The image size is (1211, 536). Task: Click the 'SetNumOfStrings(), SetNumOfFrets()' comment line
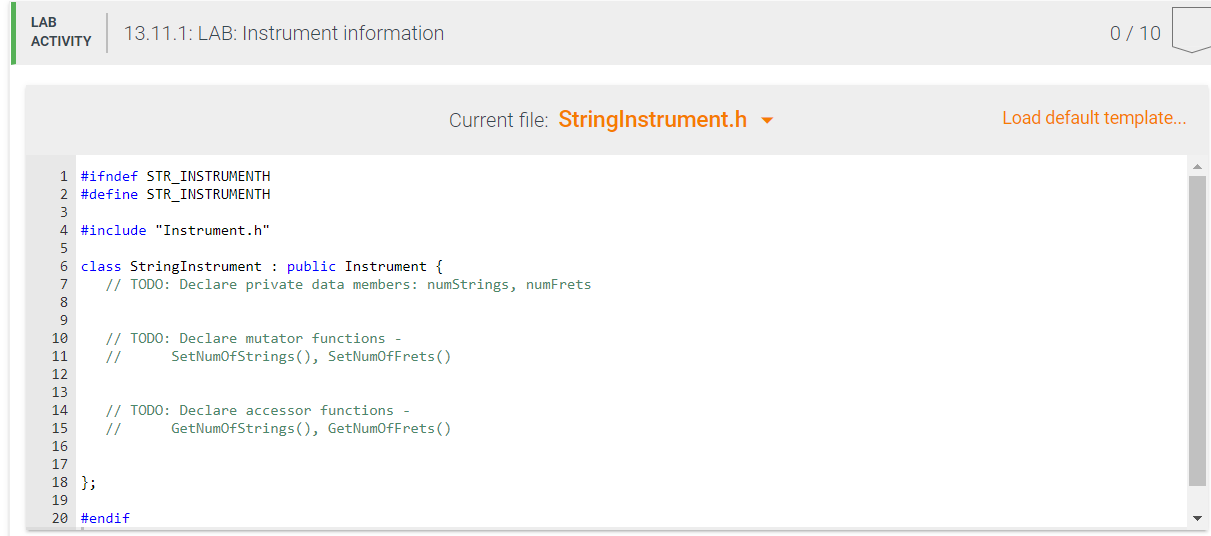click(x=278, y=356)
